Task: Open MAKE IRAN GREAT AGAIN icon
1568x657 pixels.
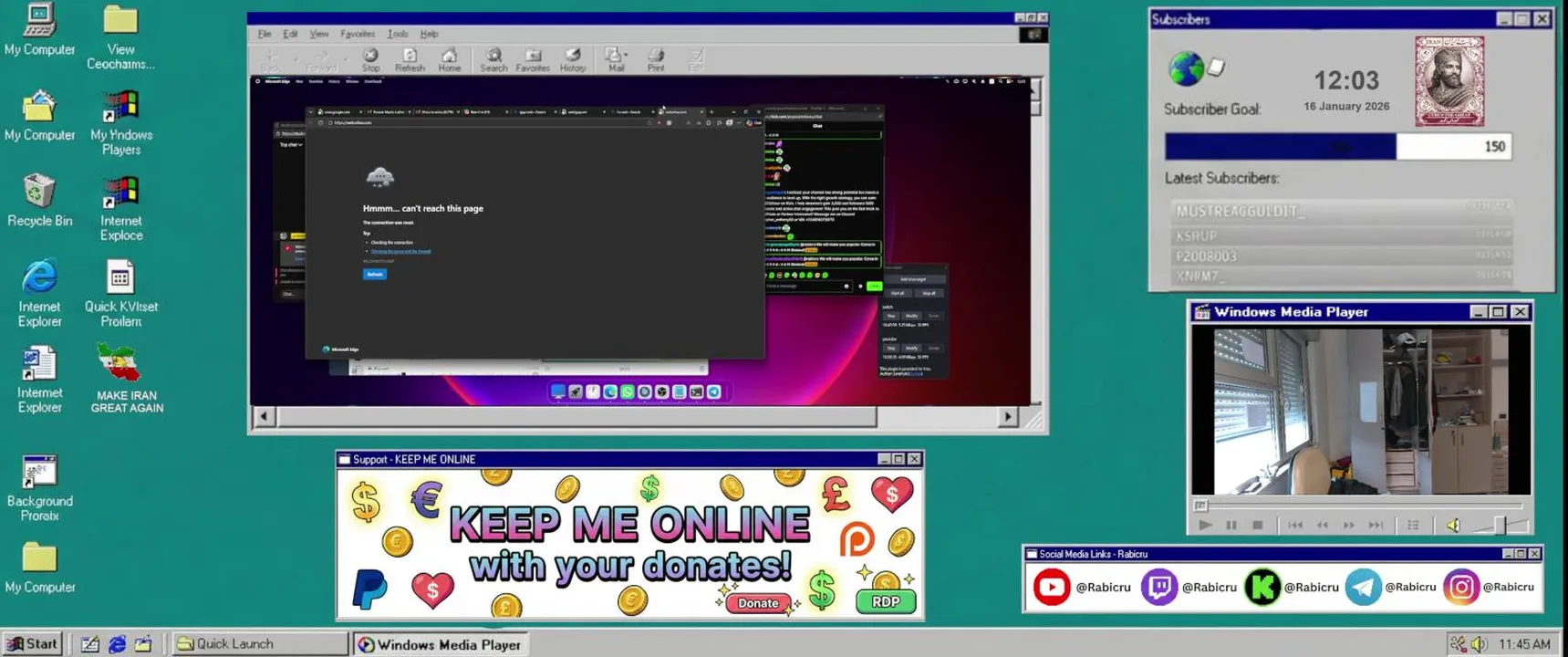Action: point(127,379)
